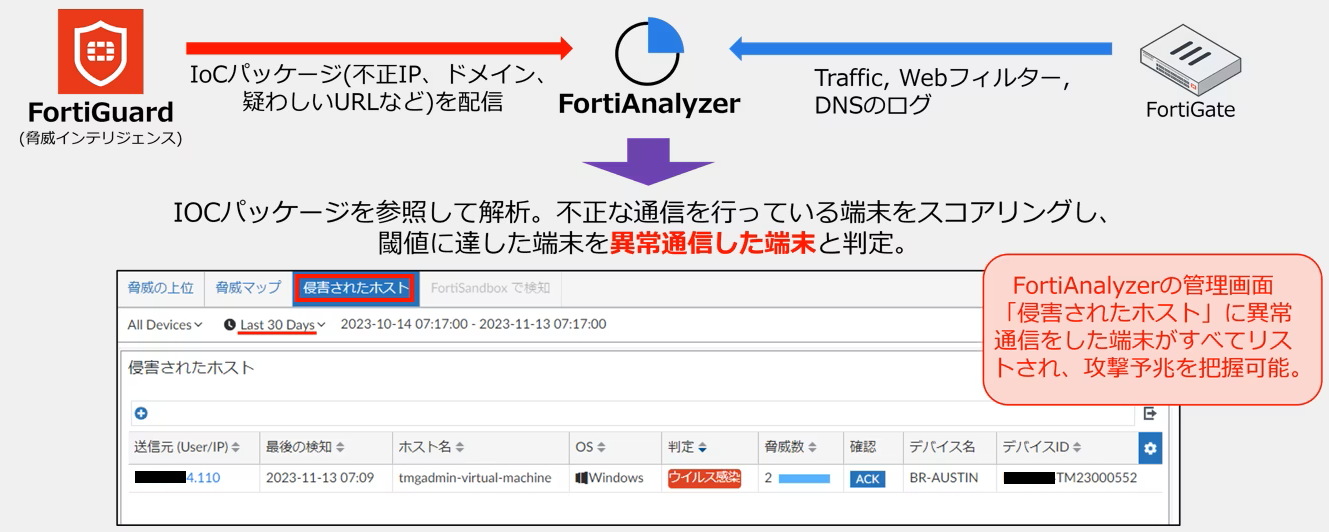Click the ウイルス感染 verdict badge
This screenshot has width=1329, height=532.
click(704, 478)
